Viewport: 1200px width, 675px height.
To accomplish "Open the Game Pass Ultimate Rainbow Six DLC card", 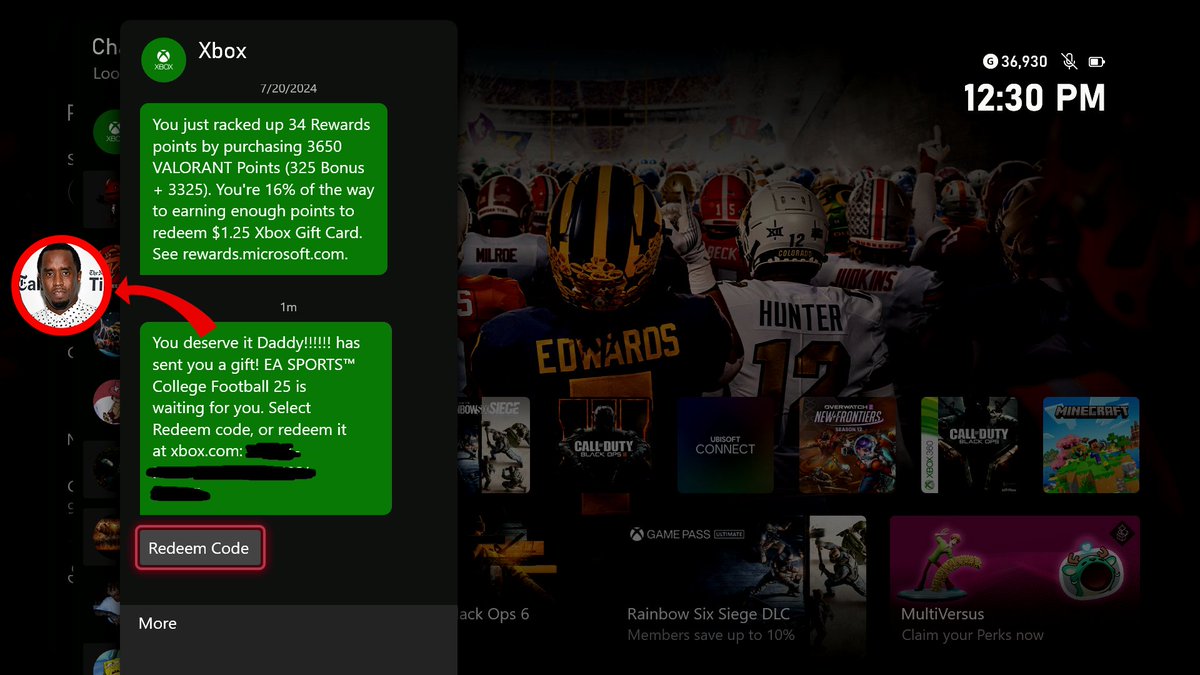I will click(743, 583).
